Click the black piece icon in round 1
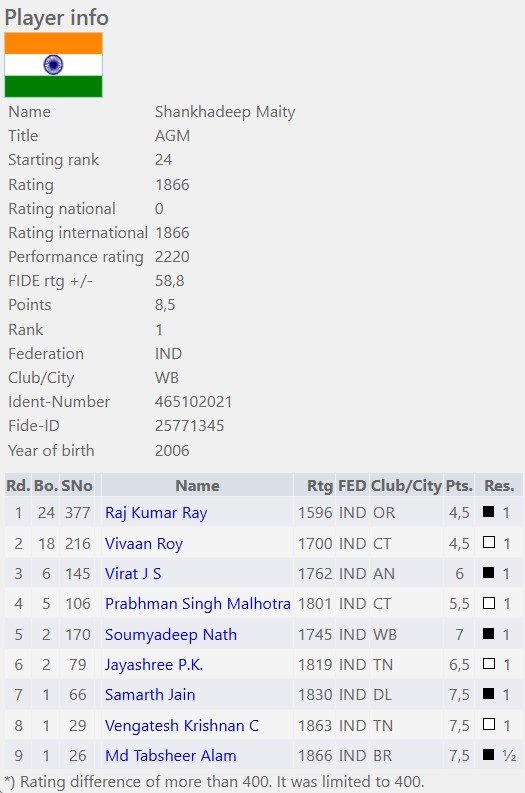 coord(489,511)
